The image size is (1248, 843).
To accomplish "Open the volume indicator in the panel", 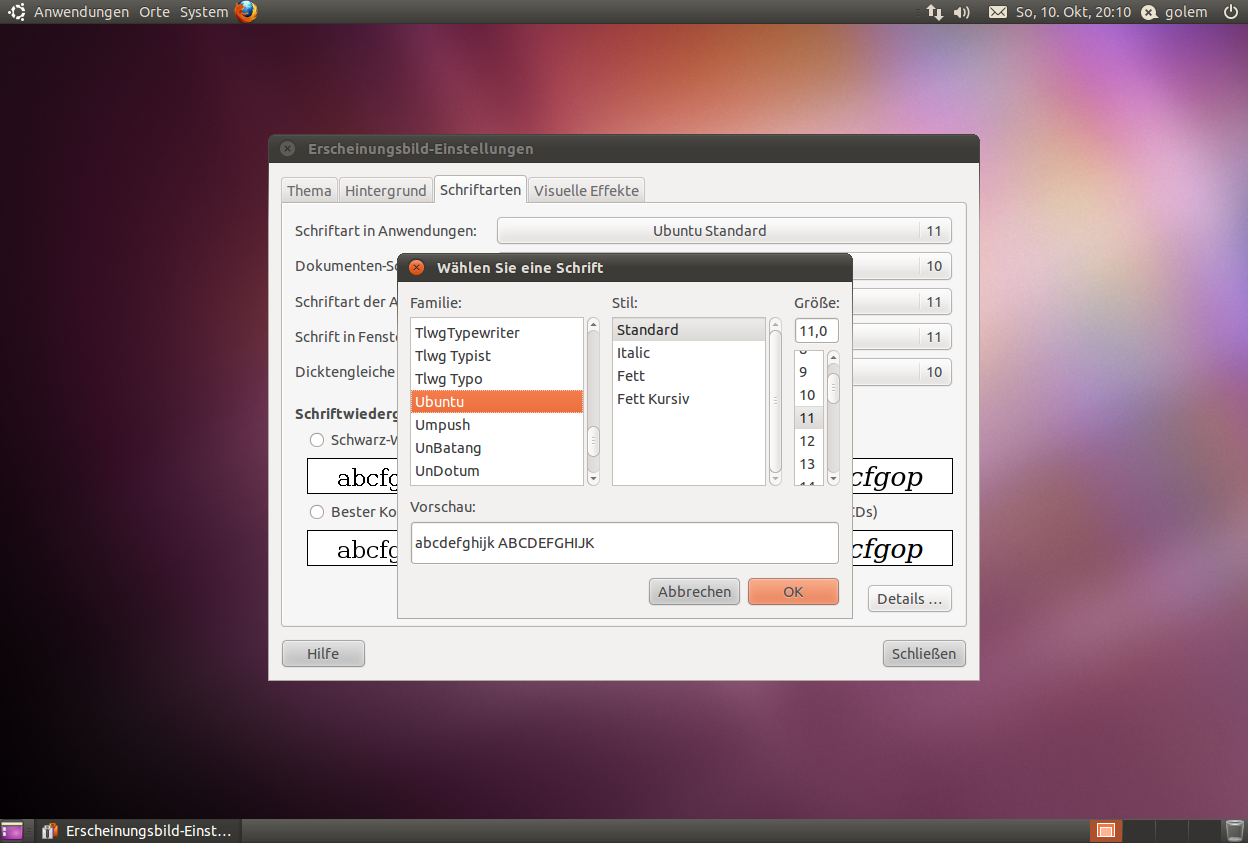I will (x=962, y=12).
